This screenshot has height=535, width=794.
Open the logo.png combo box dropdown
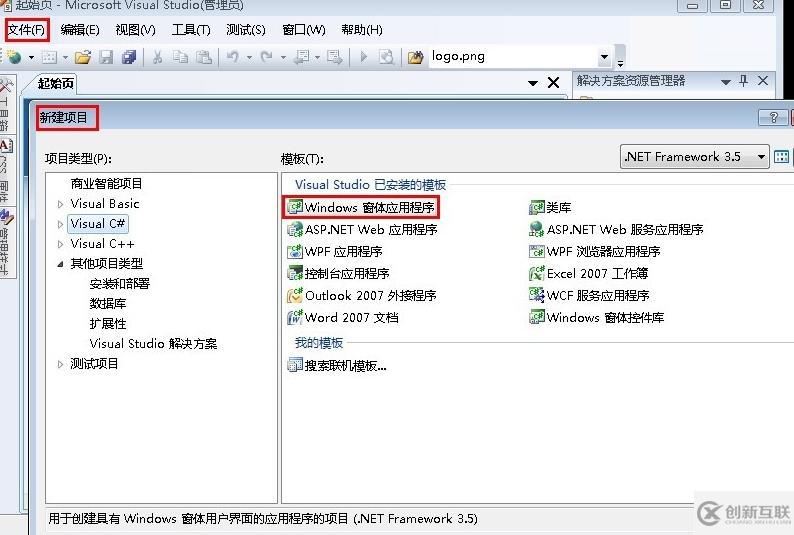coord(604,57)
